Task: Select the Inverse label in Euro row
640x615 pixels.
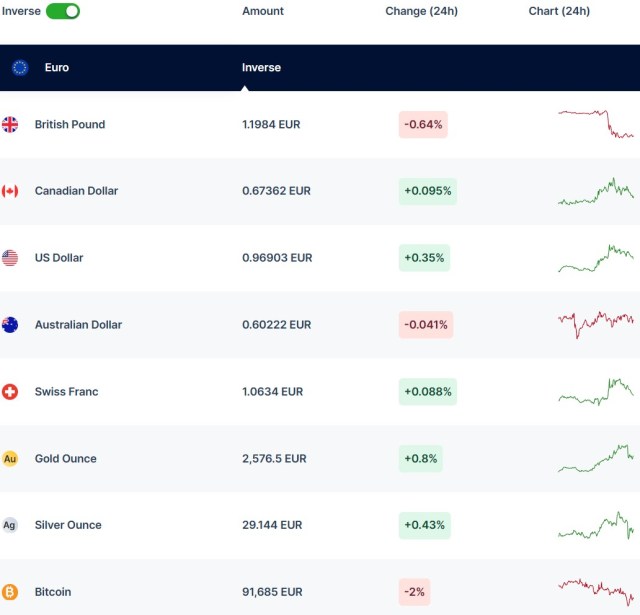Action: click(x=261, y=68)
